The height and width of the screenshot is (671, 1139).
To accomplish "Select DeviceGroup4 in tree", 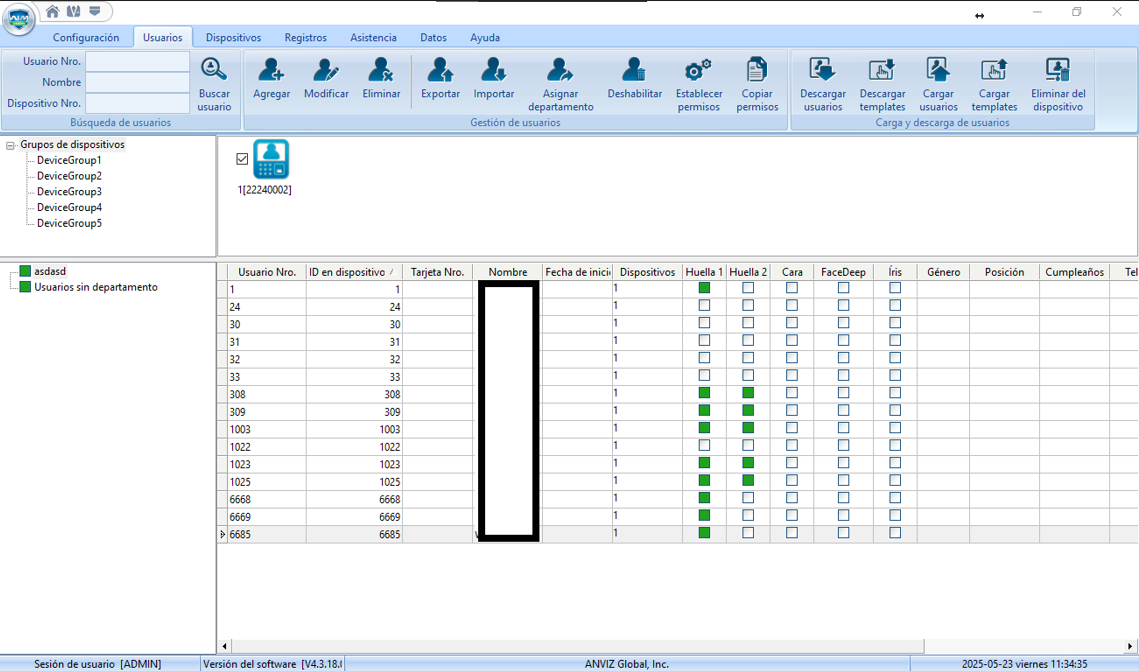I will [x=69, y=208].
